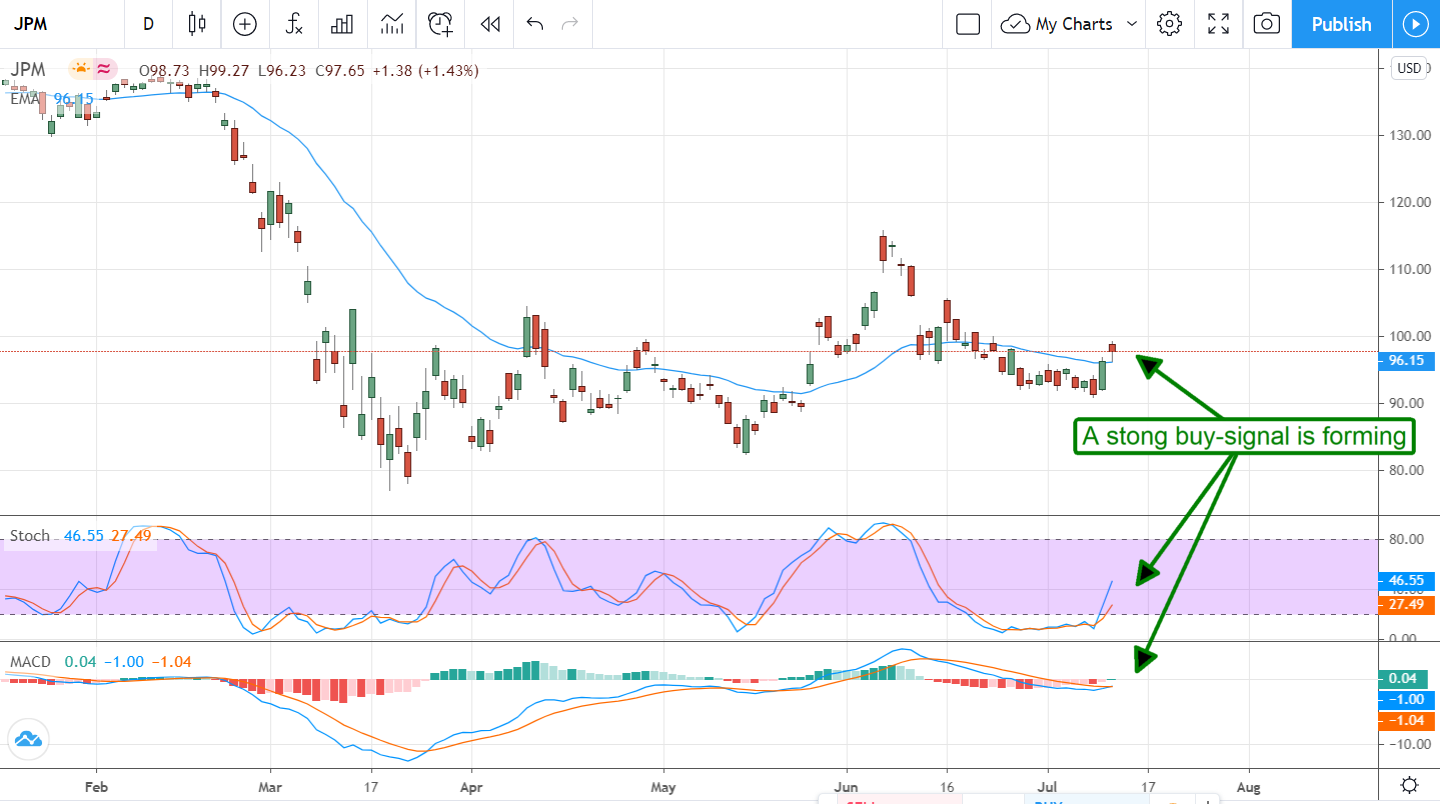Image resolution: width=1440 pixels, height=804 pixels.
Task: Click the TradingView logo on the chart
Action: click(27, 740)
